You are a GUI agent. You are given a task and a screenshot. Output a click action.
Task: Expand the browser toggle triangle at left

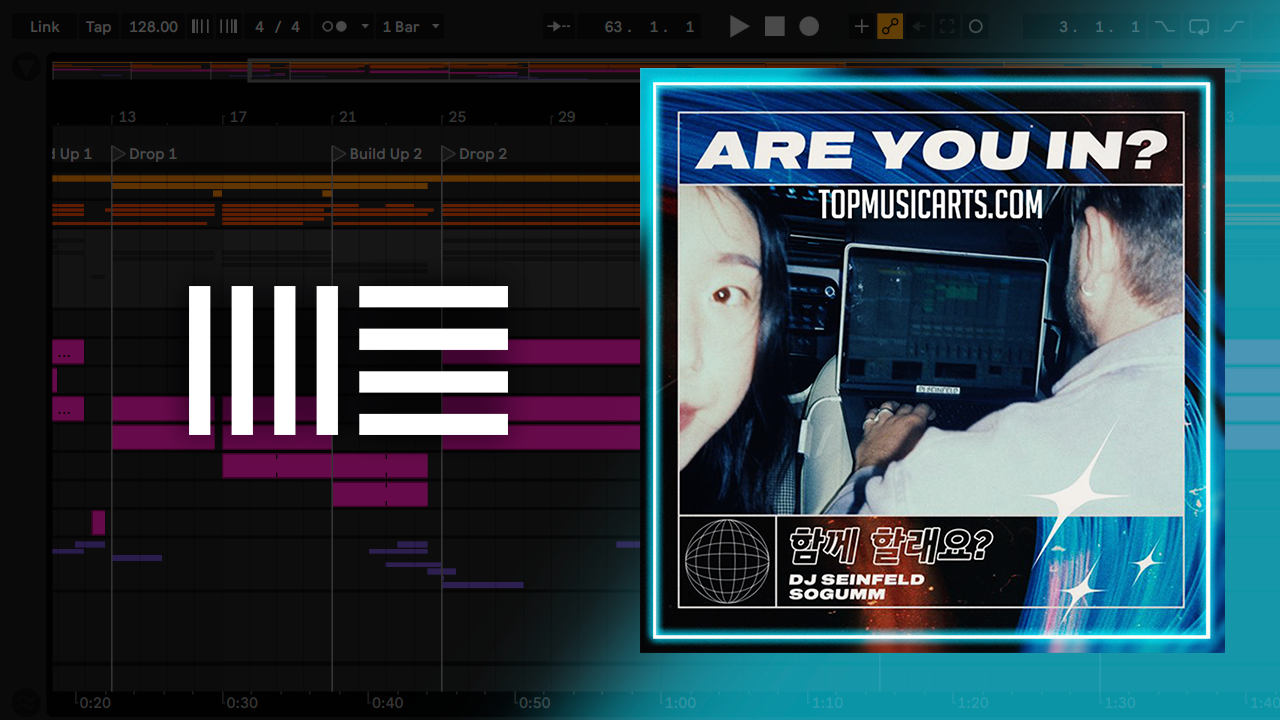tap(26, 68)
